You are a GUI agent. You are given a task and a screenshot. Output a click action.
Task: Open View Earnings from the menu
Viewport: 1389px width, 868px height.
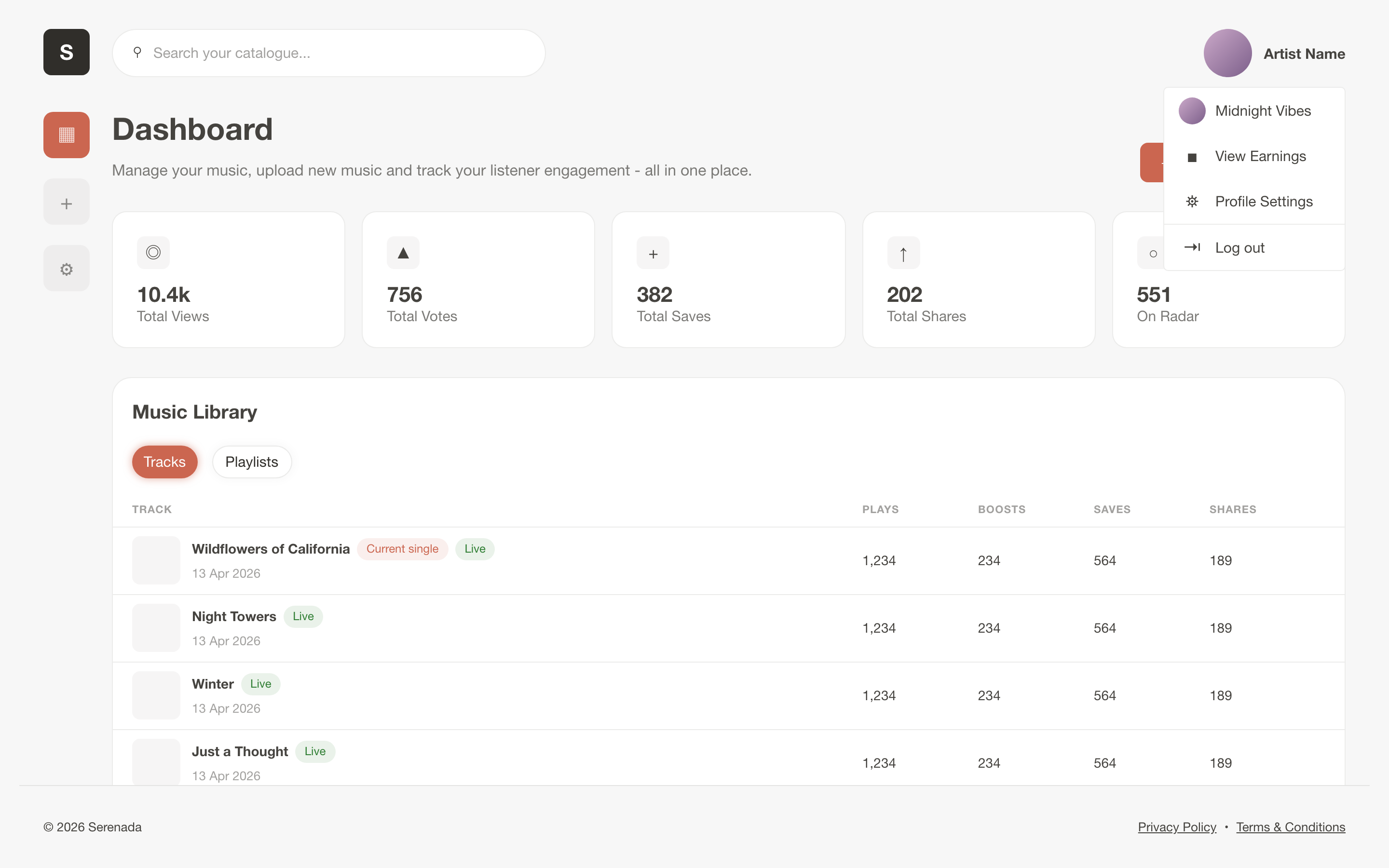tap(1254, 156)
